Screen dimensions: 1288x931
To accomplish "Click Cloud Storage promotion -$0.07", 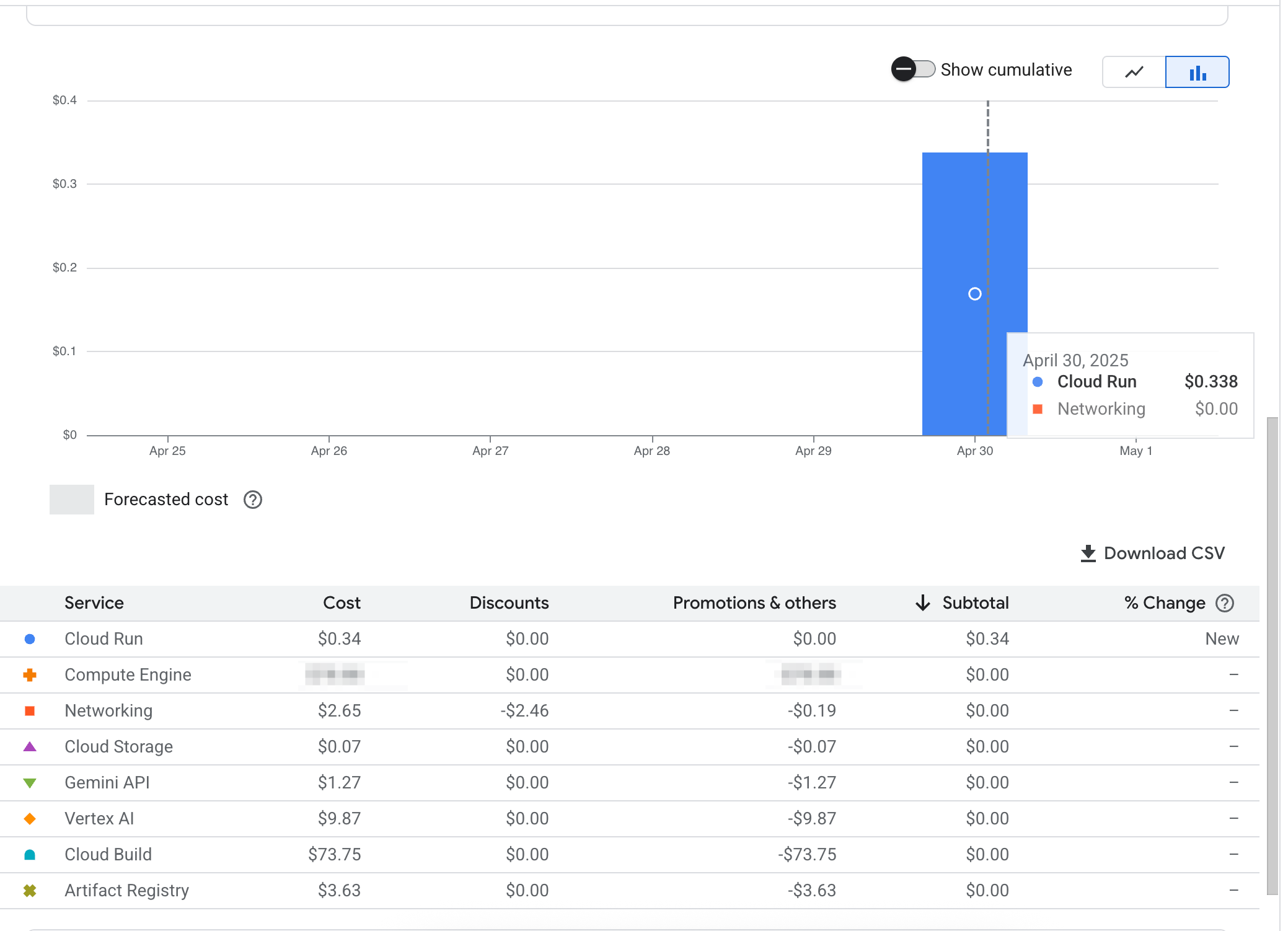I will click(x=812, y=747).
